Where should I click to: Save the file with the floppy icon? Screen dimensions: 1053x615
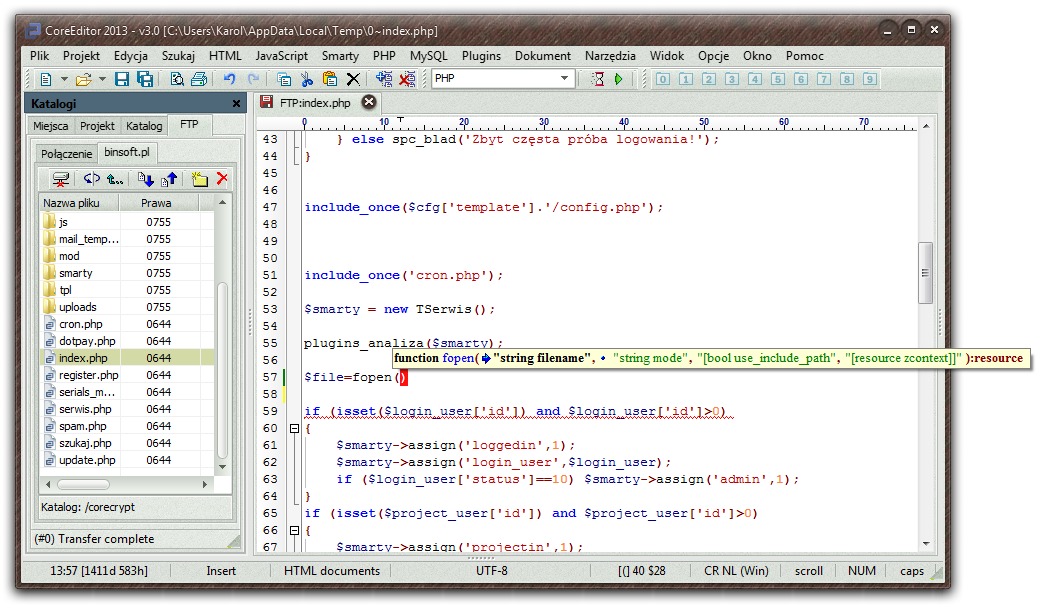pos(122,79)
